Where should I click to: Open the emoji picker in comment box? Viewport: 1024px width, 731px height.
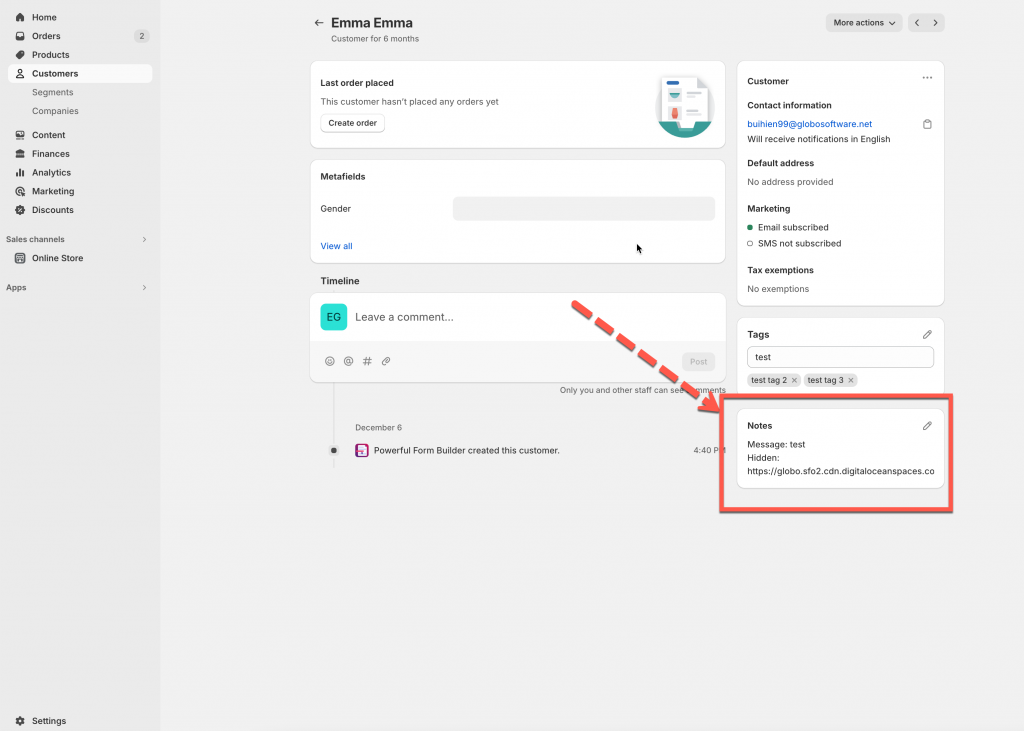pyautogui.click(x=330, y=361)
